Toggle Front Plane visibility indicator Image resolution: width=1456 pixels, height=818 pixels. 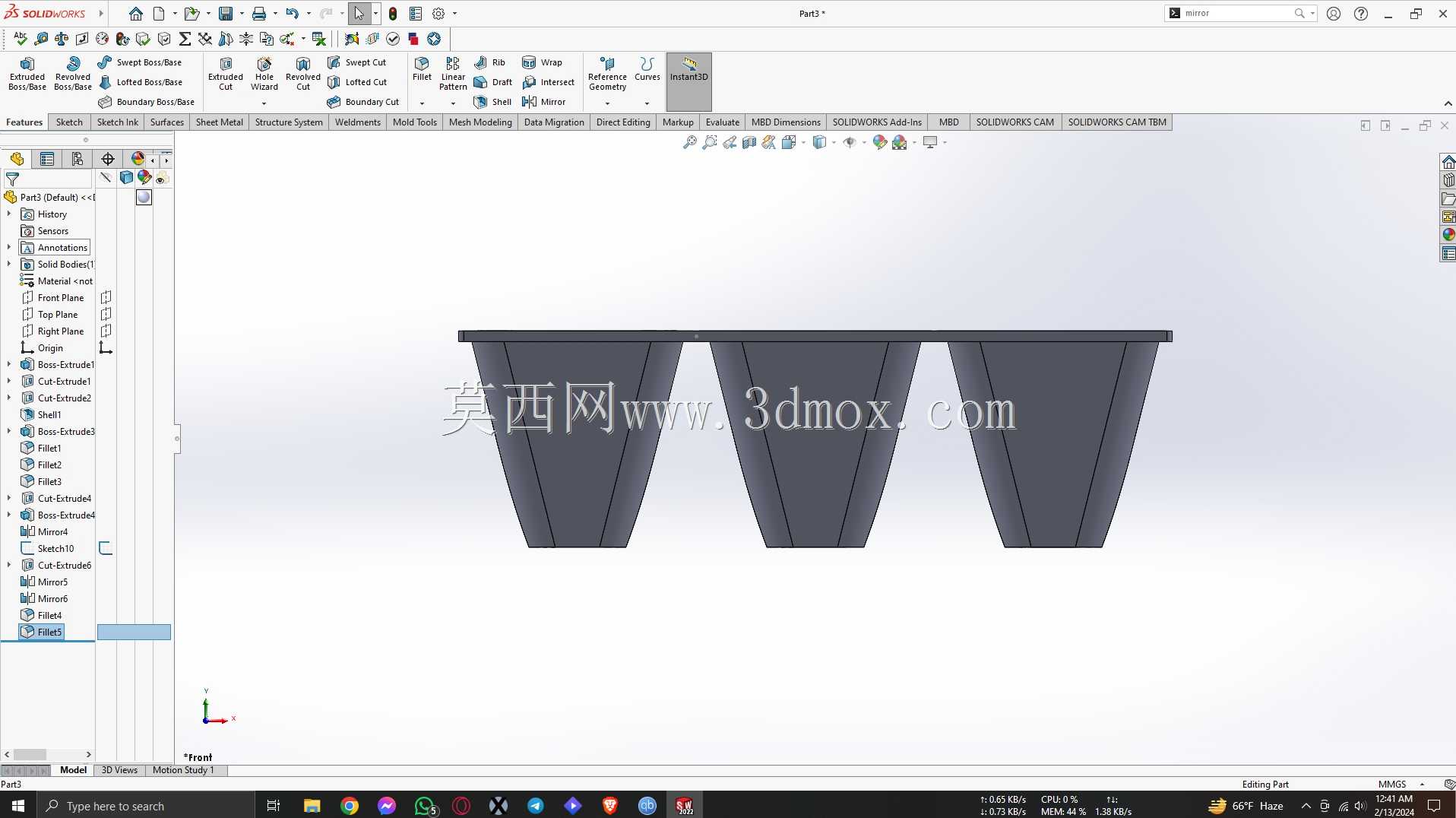[x=106, y=297]
